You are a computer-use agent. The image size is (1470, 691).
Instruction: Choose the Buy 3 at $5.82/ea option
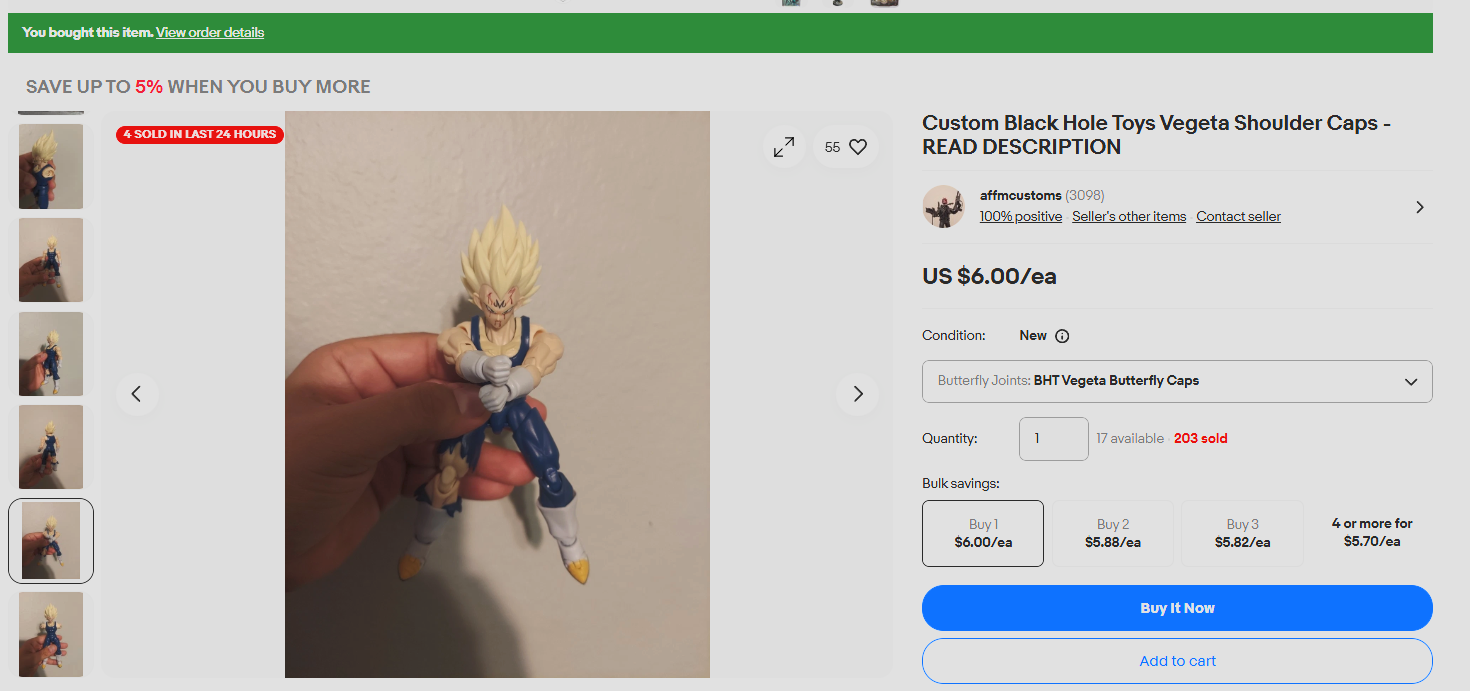click(x=1243, y=533)
